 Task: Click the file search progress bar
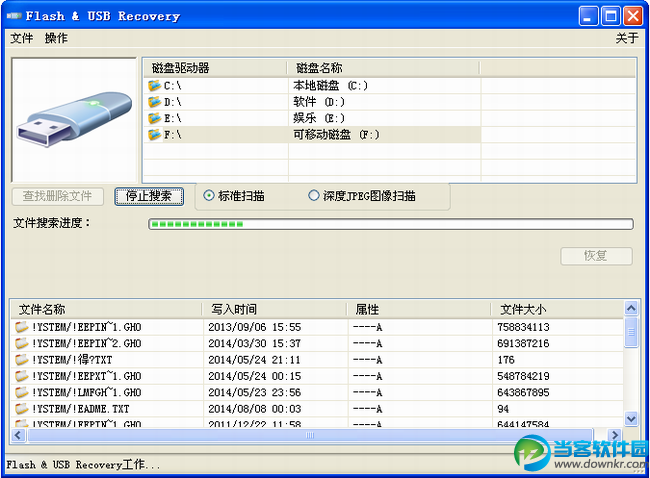(391, 224)
